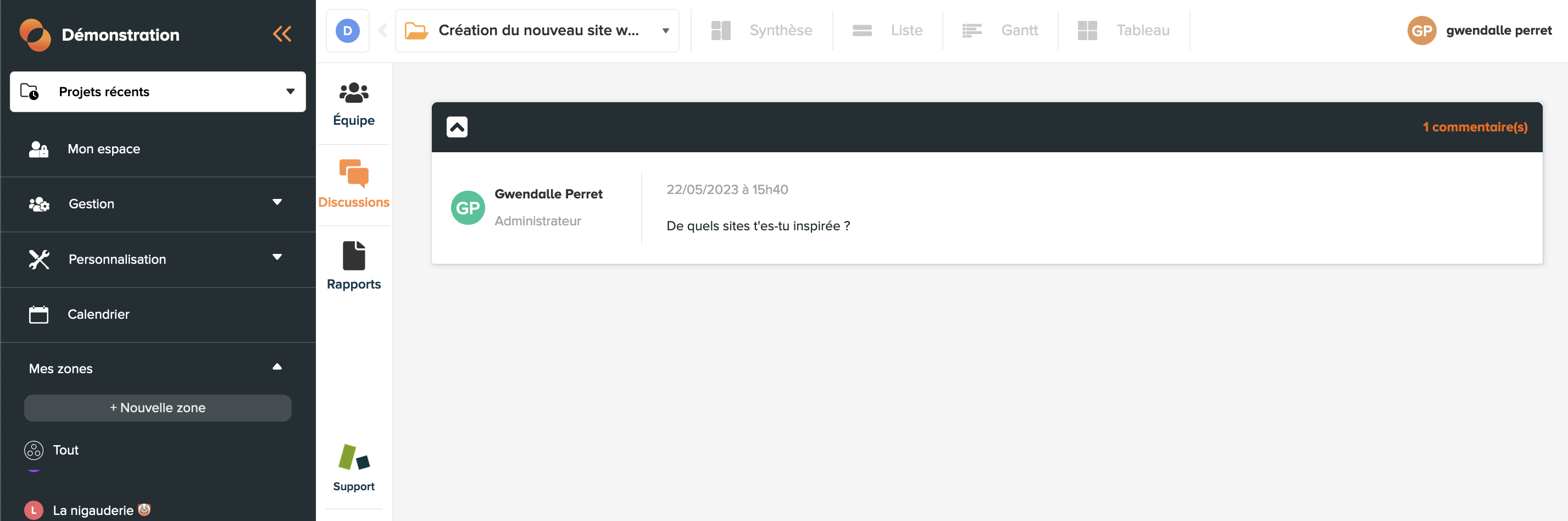
Task: Expand the Gestion menu
Action: pos(277,203)
